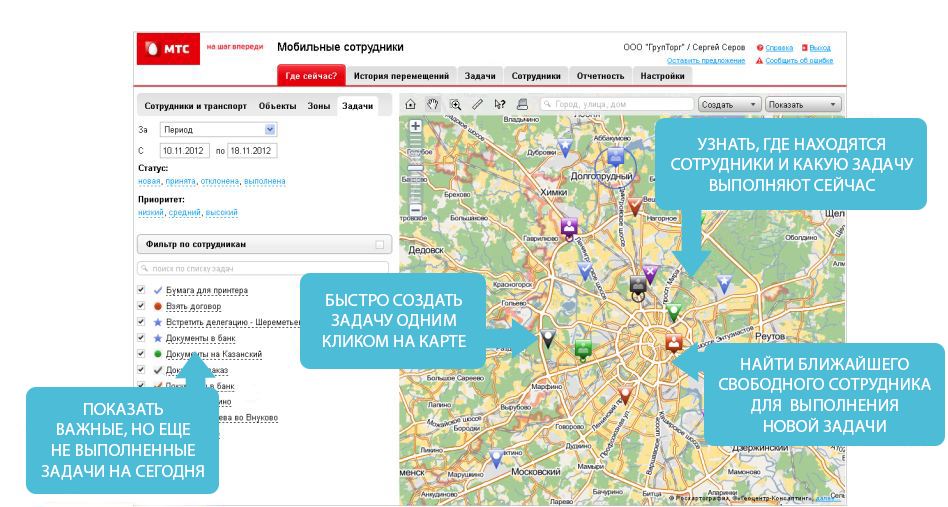Click the purple X marker on map

[651, 274]
